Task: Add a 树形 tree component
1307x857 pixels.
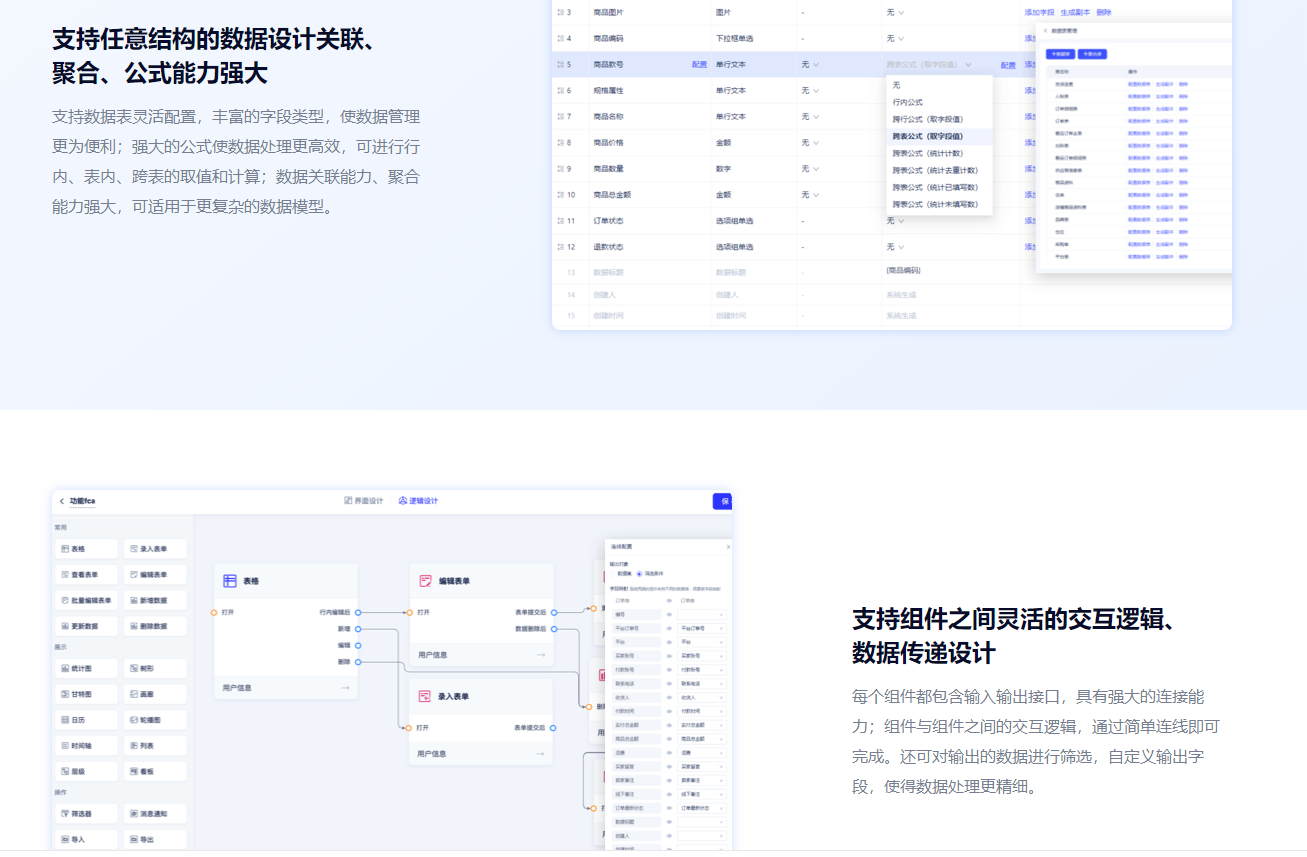Action: point(155,668)
